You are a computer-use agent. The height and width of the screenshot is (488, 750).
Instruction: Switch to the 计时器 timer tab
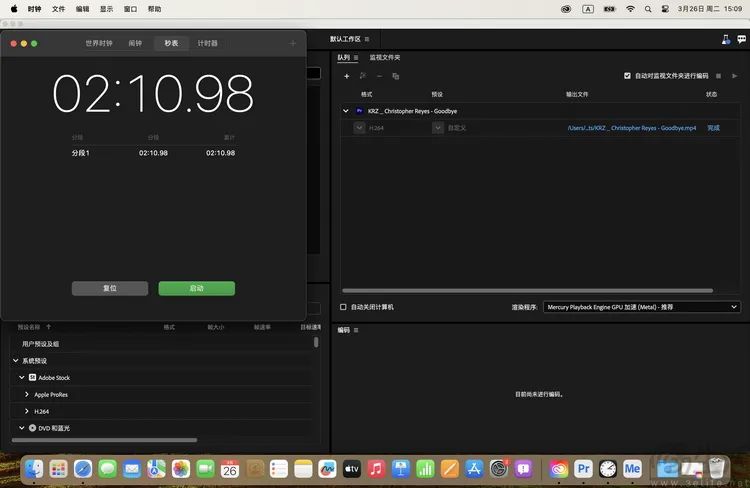(207, 43)
